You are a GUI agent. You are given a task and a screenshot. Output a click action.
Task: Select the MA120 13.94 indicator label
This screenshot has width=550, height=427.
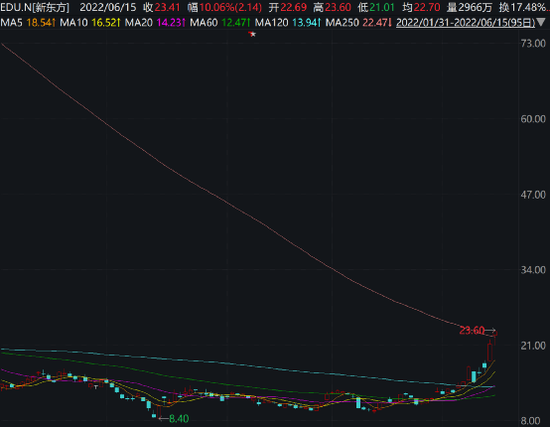[x=288, y=23]
